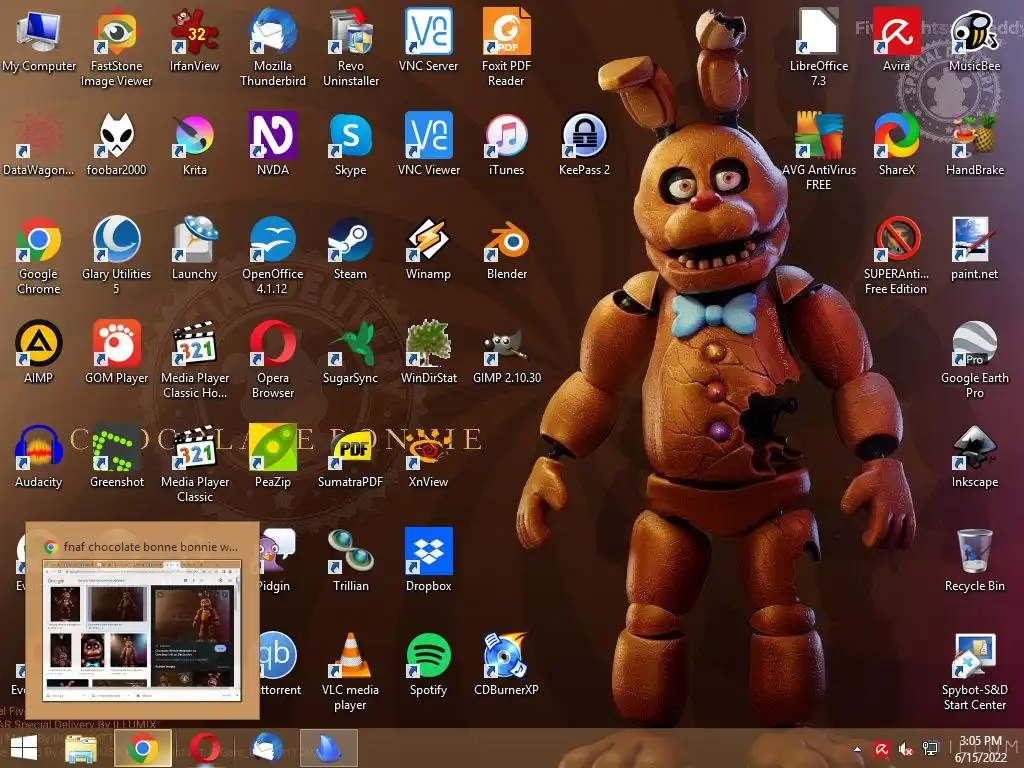Open Spybot-S&D Start Center icon
Screen dimensions: 1024x768
point(974,673)
